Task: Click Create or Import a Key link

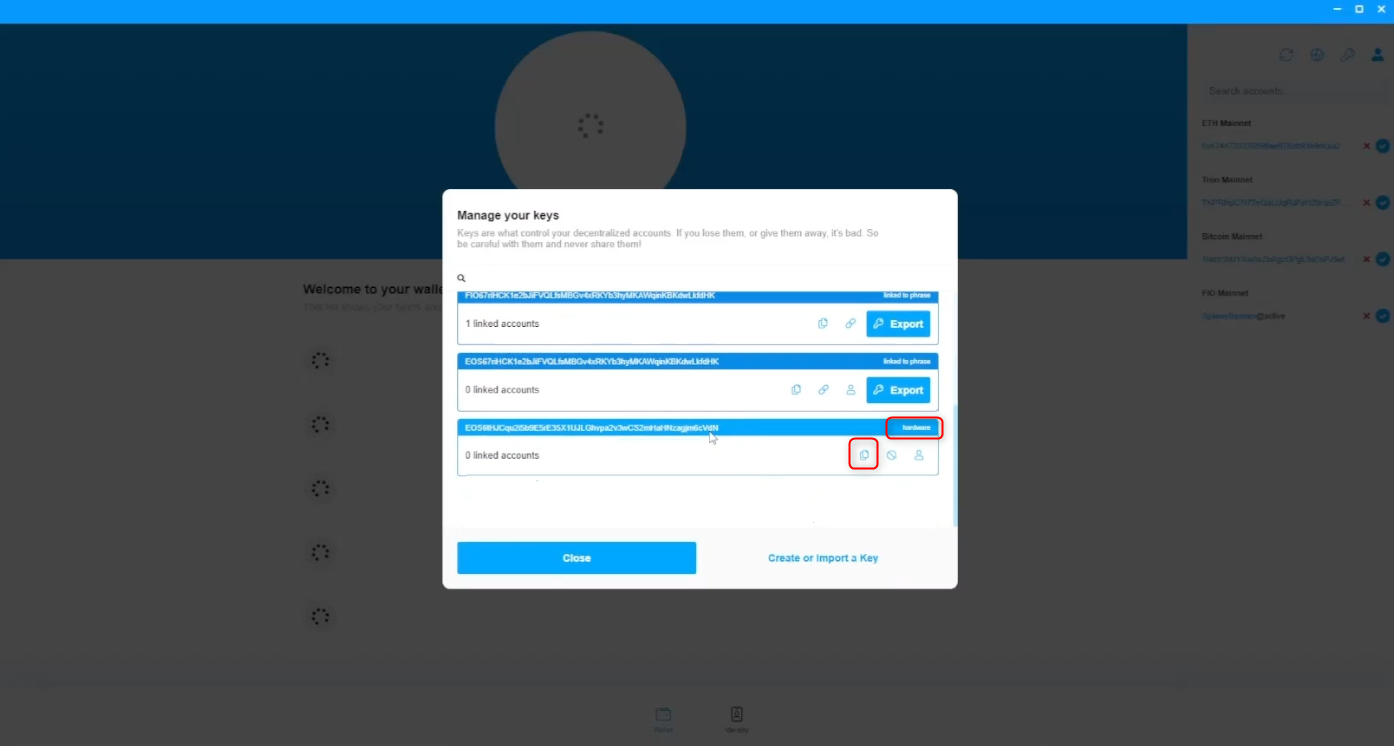Action: click(x=823, y=558)
